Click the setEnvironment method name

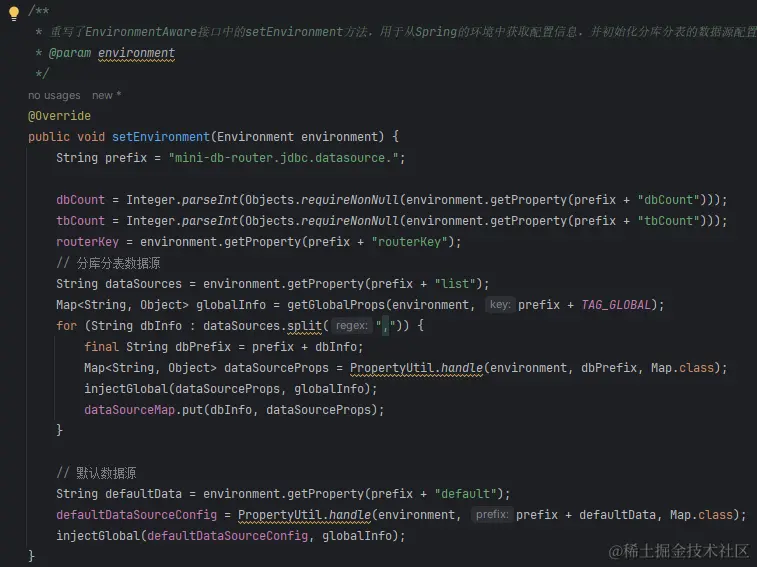point(161,137)
